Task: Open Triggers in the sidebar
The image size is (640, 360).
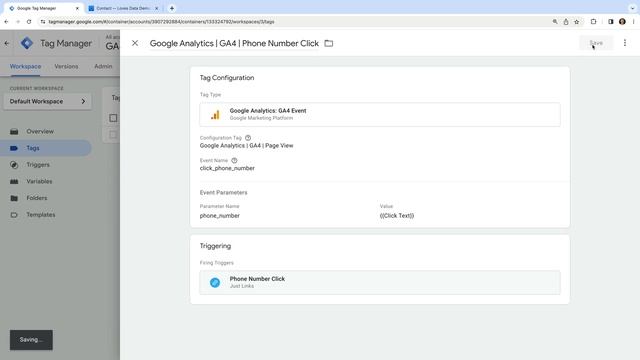Action: click(38, 165)
